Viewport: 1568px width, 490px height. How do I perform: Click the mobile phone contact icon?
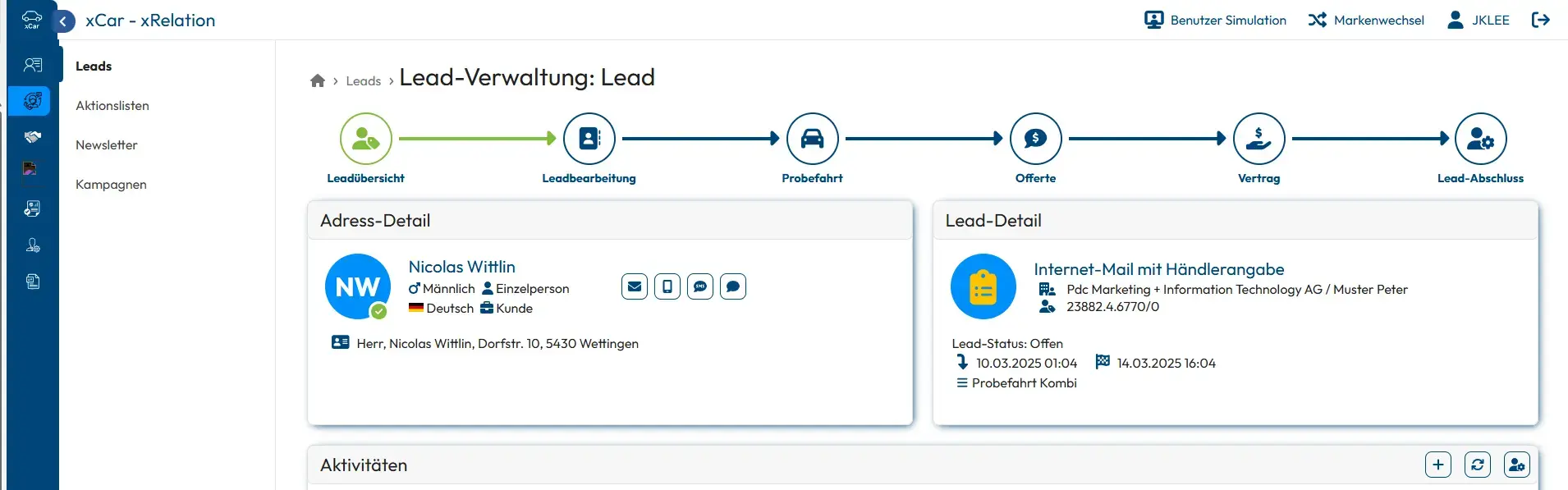point(667,286)
